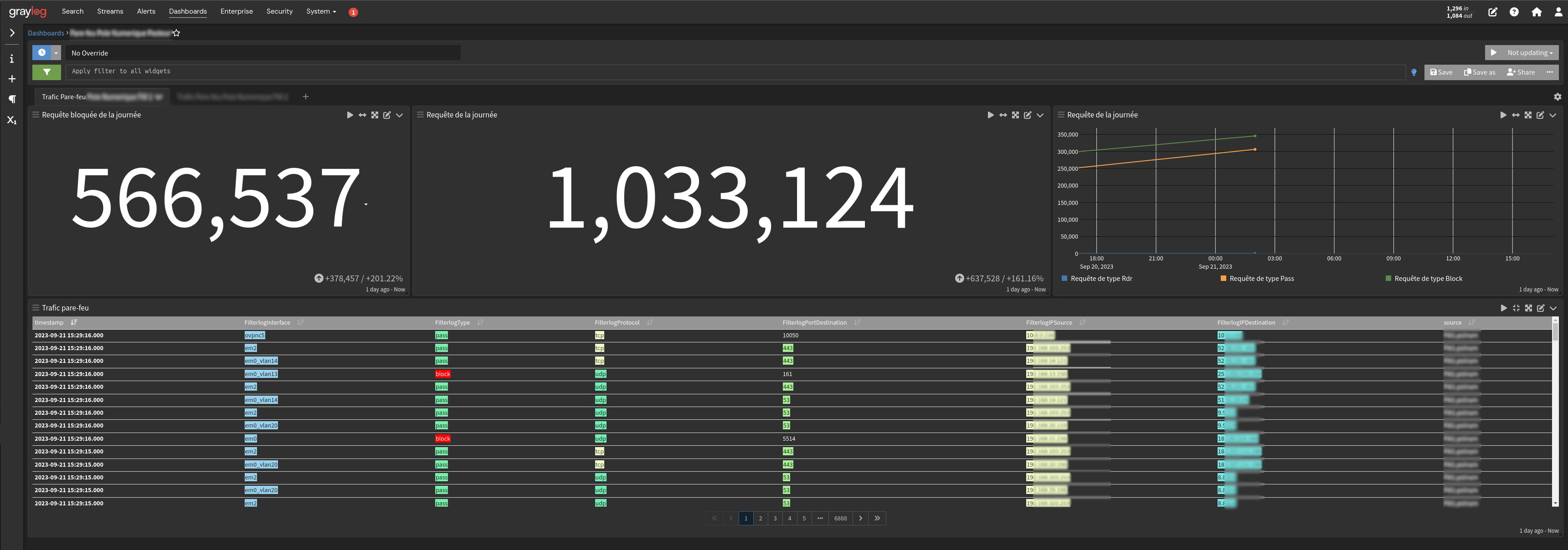This screenshot has height=550, width=1568.
Task: Edit the Trafic pare-feu table widget
Action: tap(1541, 308)
